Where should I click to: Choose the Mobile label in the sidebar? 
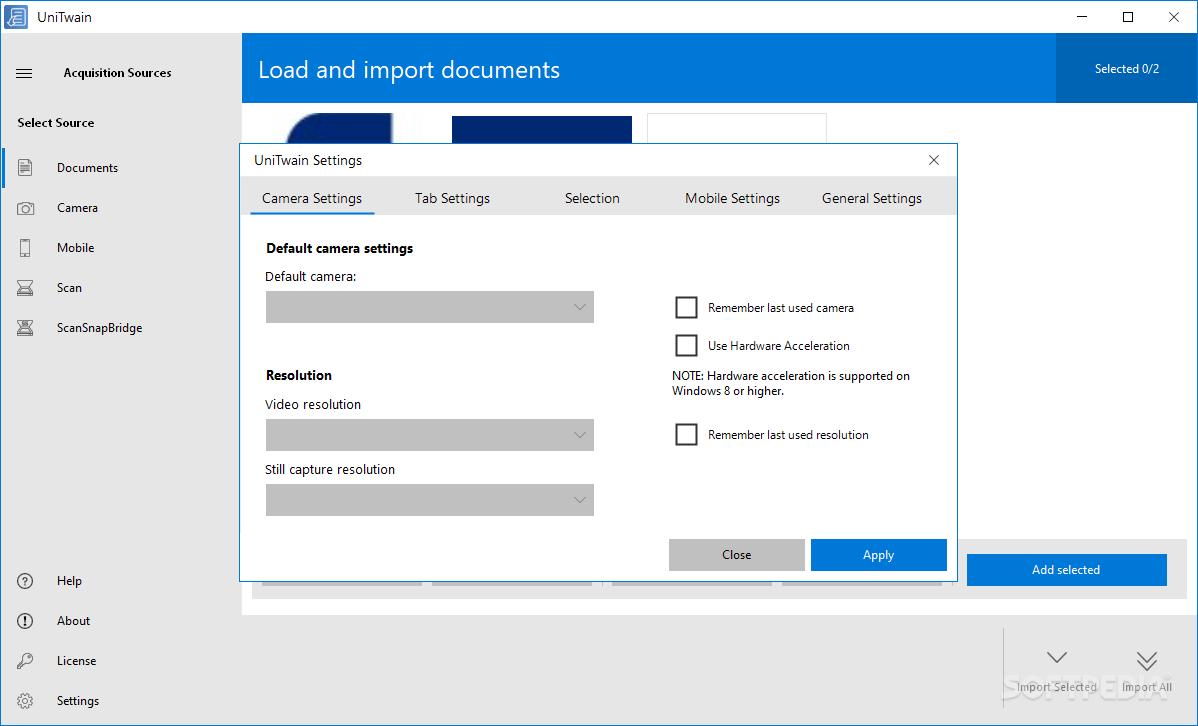point(76,248)
